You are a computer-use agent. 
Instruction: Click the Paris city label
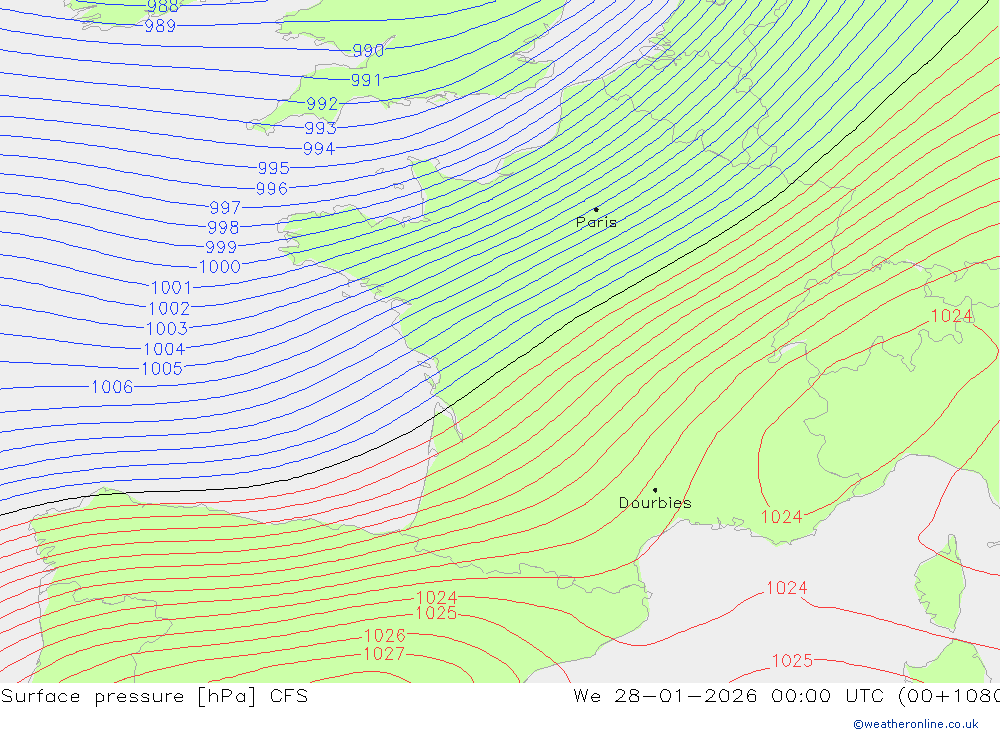coord(596,222)
